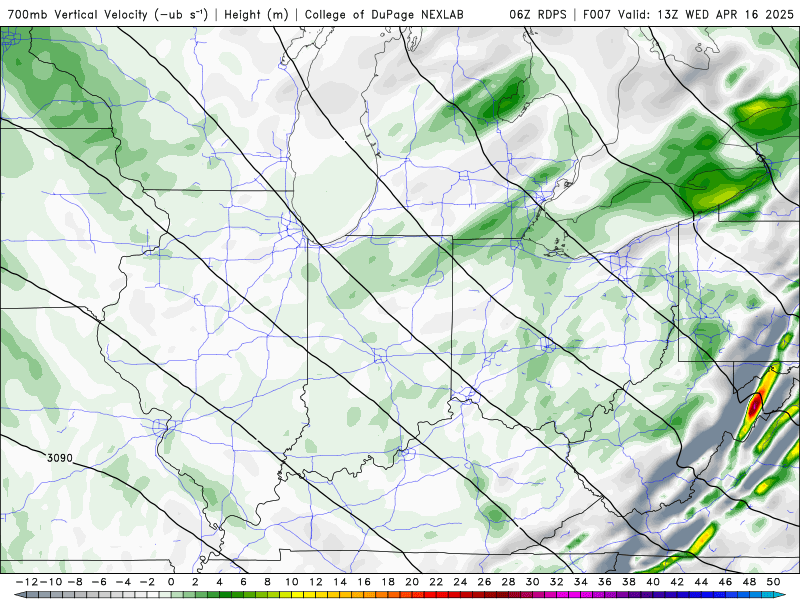Click the "28" color scale label
Image resolution: width=800 pixels, height=600 pixels.
508,582
